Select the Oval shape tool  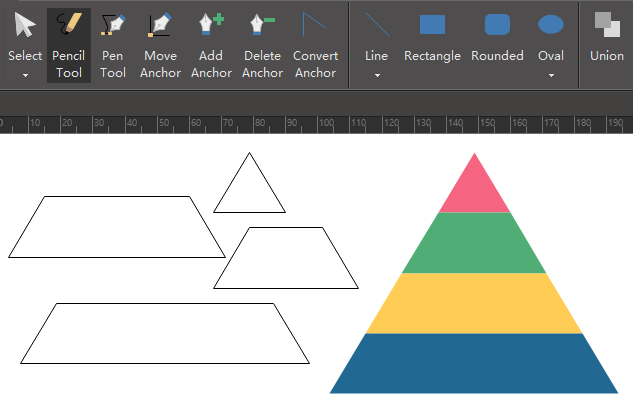coord(551,36)
